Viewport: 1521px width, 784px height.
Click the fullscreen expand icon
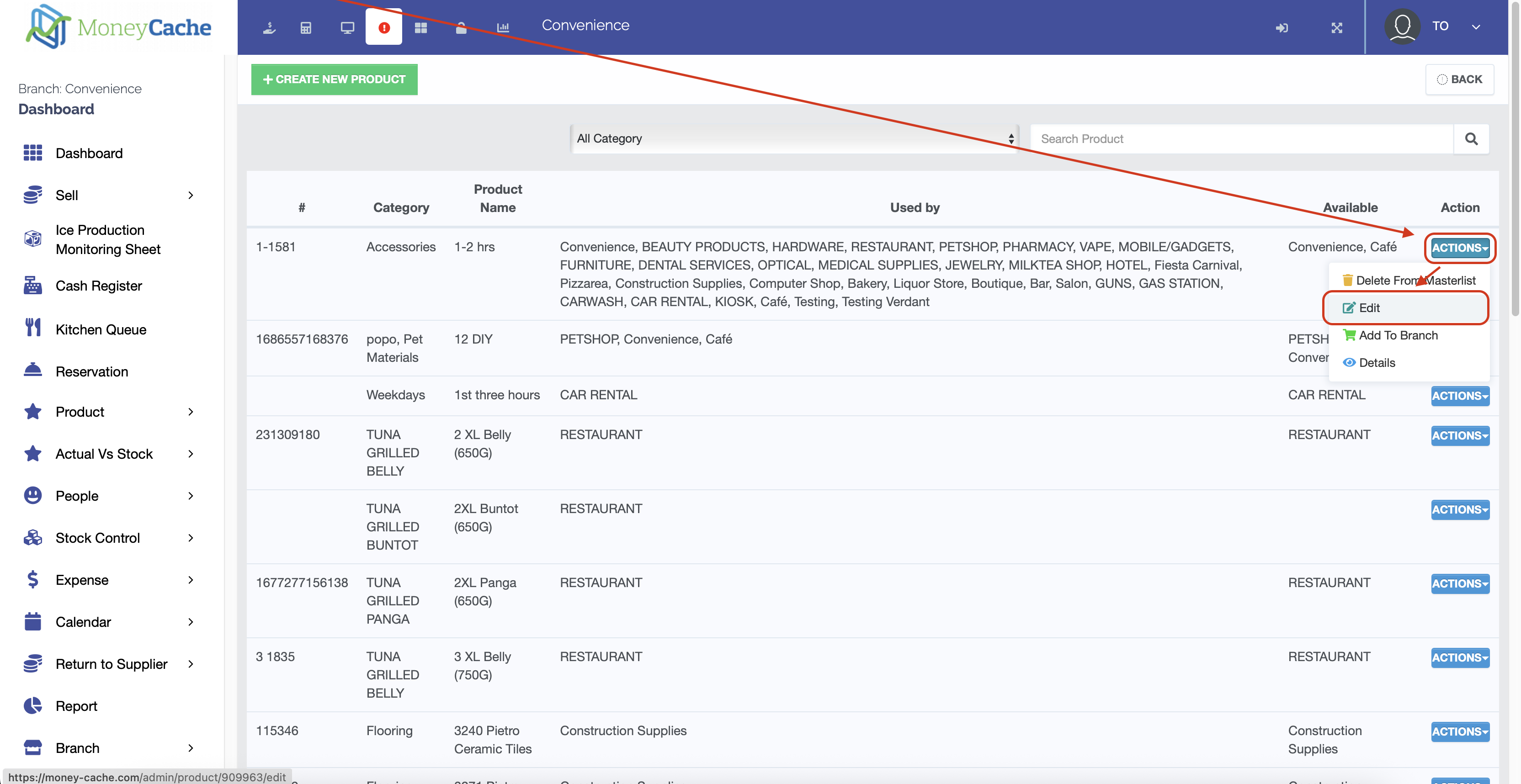(x=1337, y=27)
